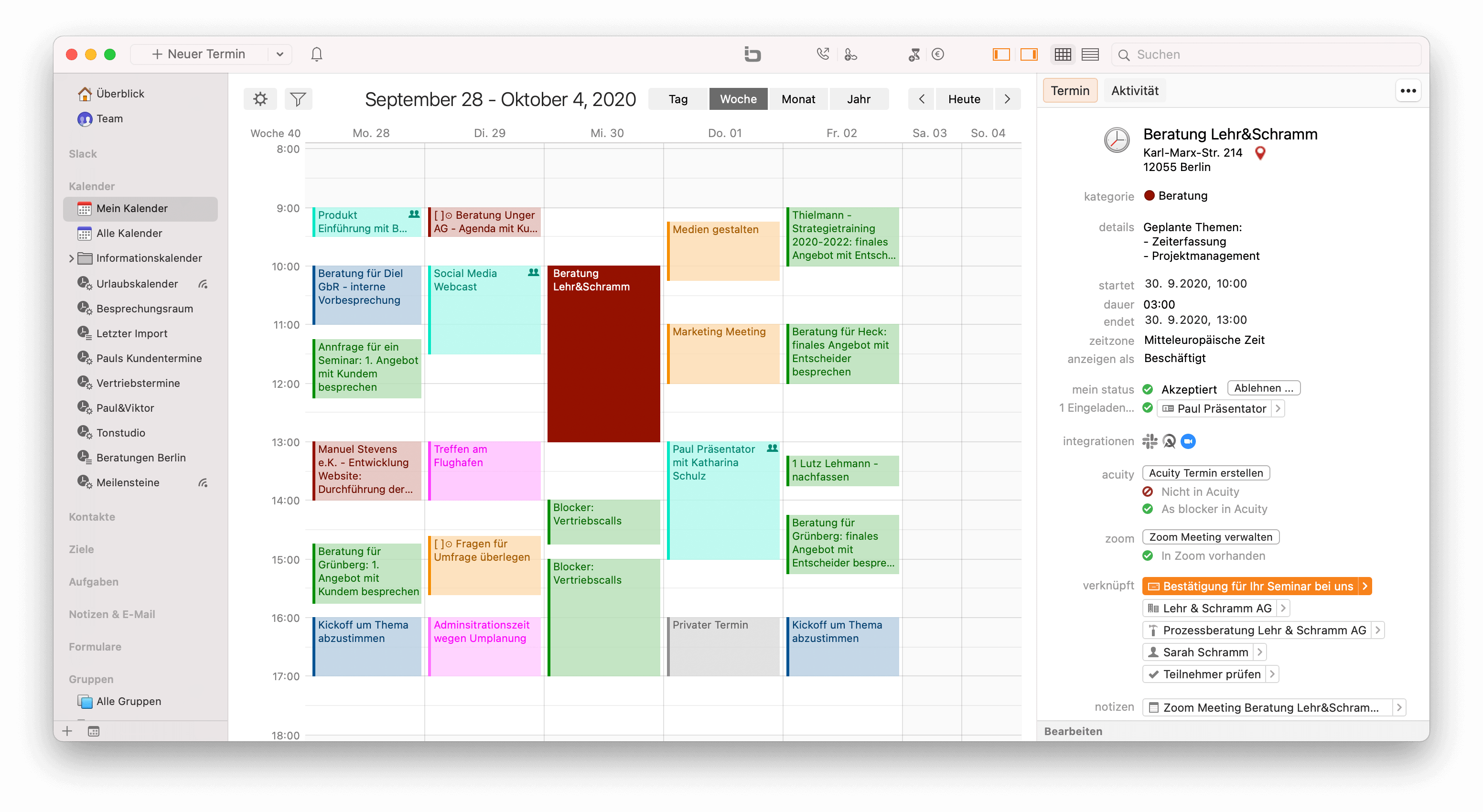Select the Beratung Lehr&Schramm calendar event

603,353
